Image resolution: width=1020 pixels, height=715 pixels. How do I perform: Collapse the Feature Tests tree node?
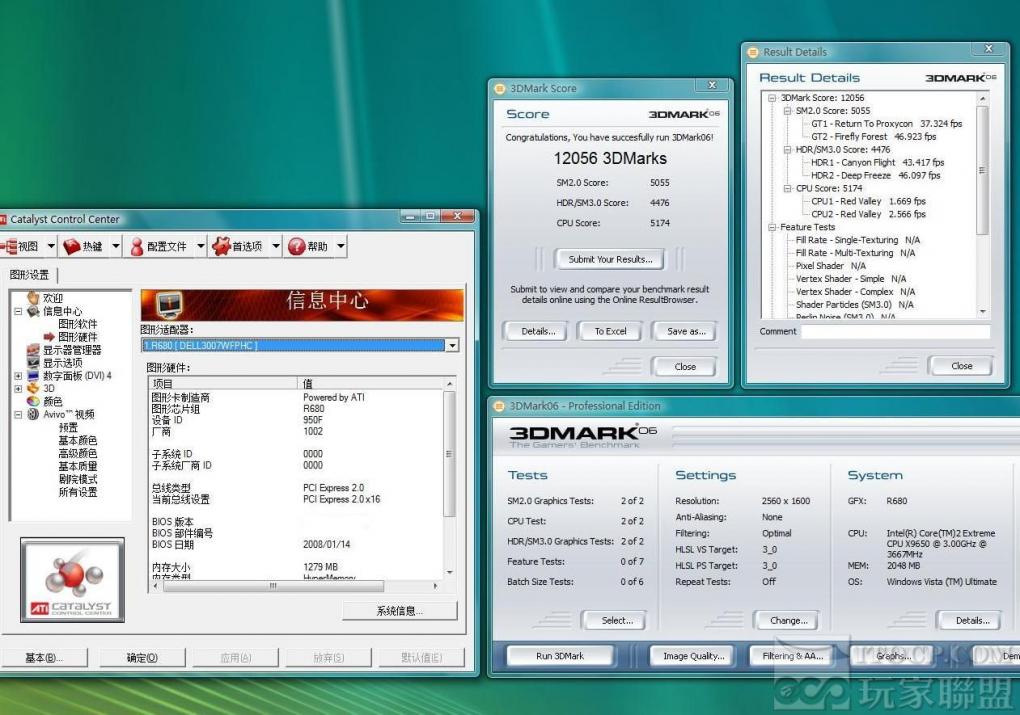(772, 227)
